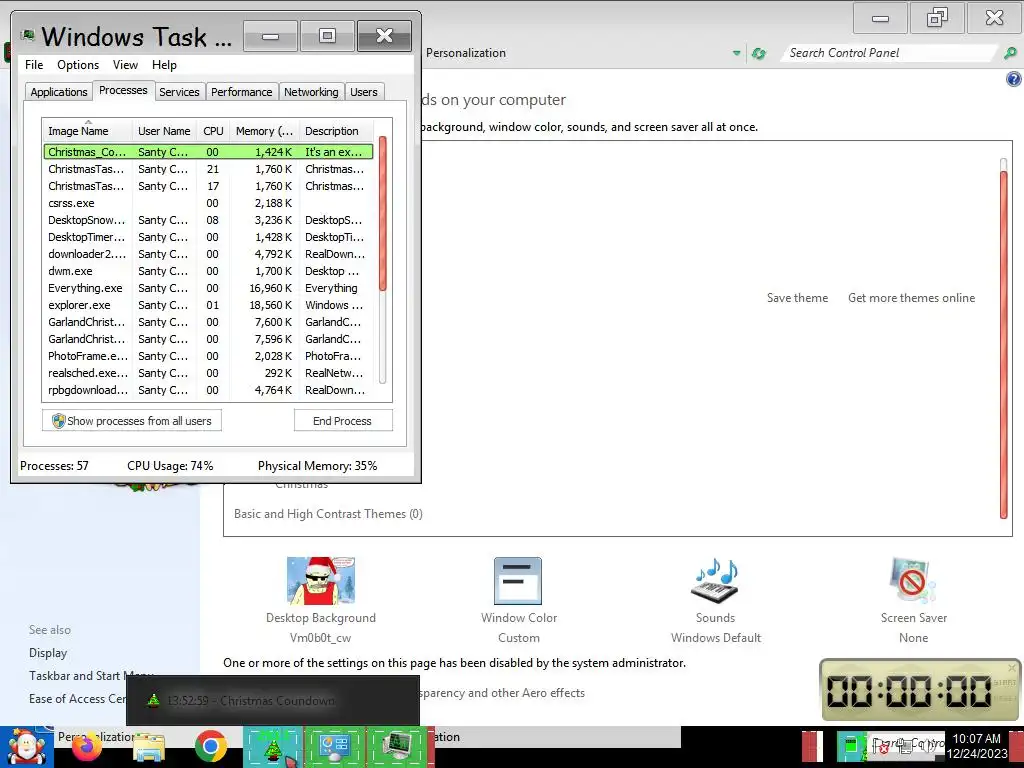Select the explorer.exe process row
Viewport: 1024px width, 768px height.
pos(208,305)
